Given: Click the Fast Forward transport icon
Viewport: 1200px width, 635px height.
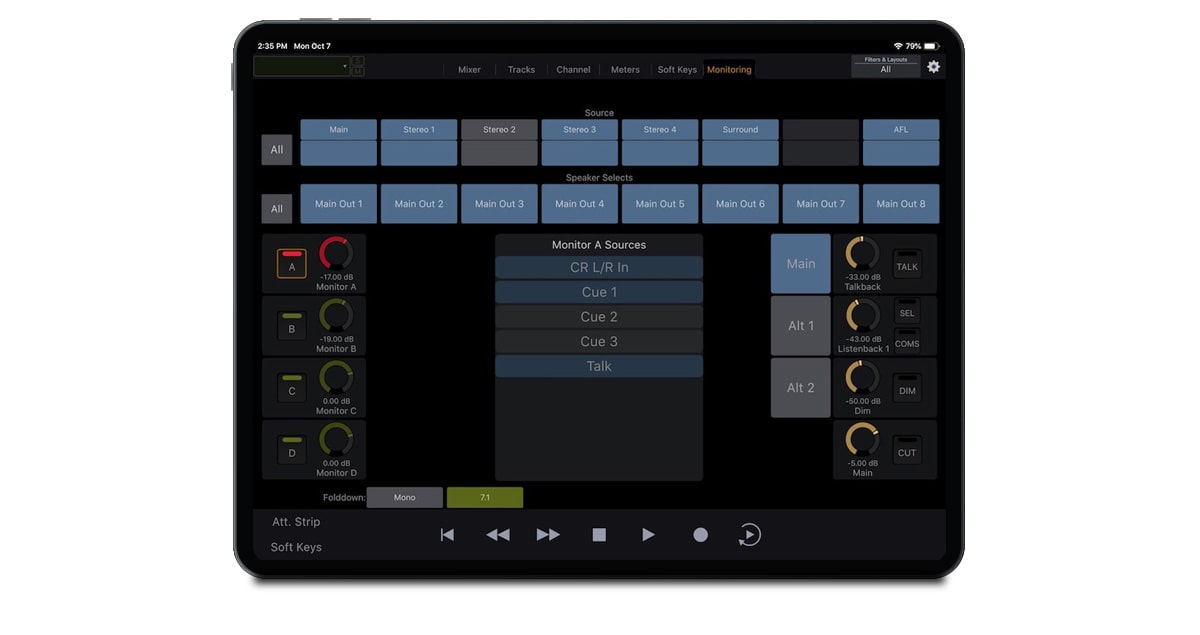Looking at the screenshot, I should tap(548, 535).
